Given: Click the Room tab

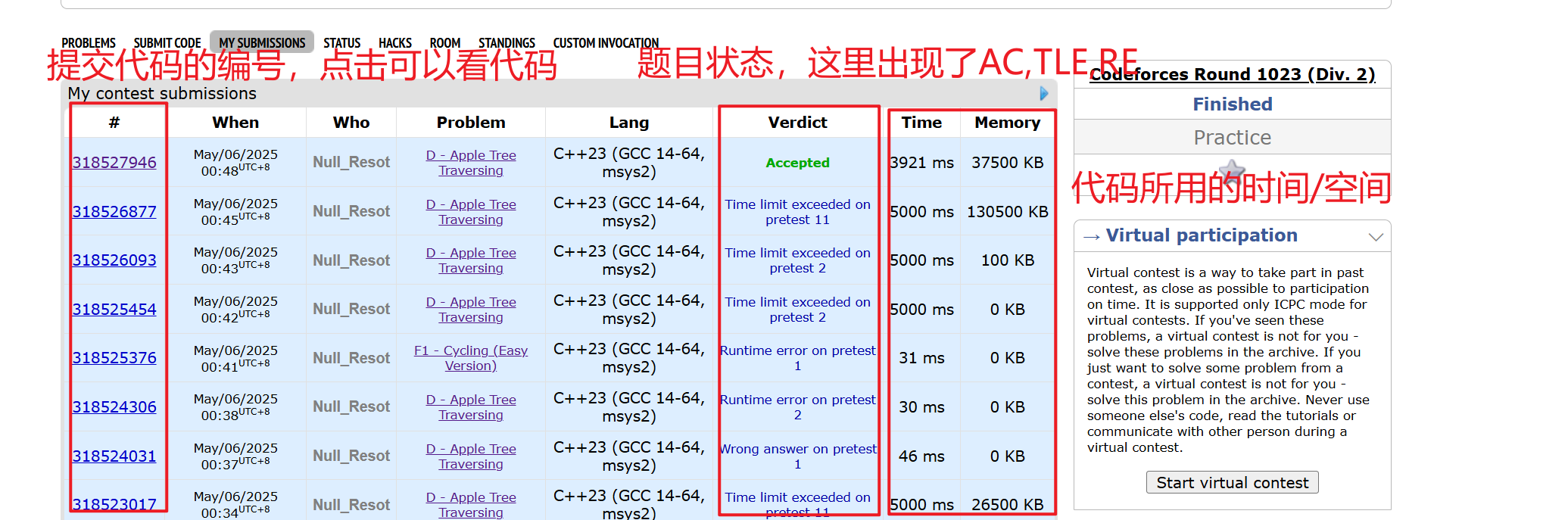Looking at the screenshot, I should tap(445, 43).
